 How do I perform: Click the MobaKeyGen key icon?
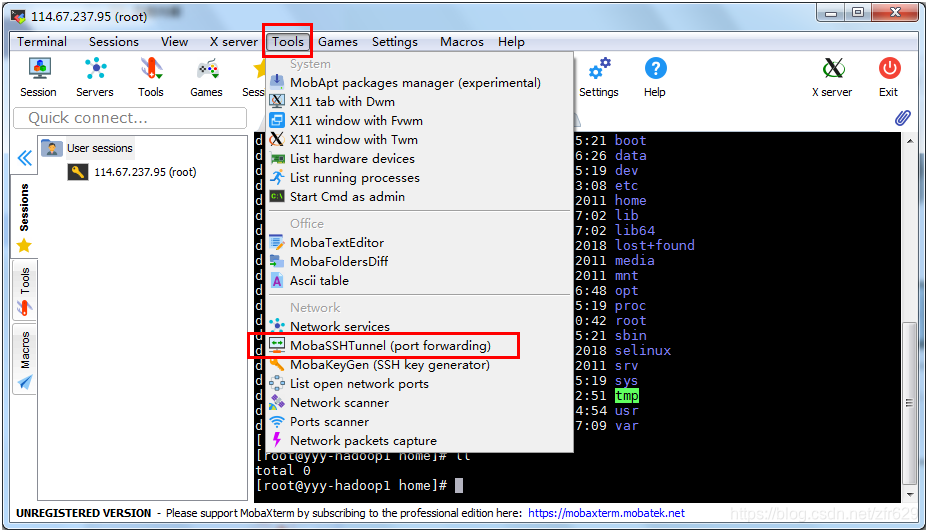pyautogui.click(x=277, y=365)
